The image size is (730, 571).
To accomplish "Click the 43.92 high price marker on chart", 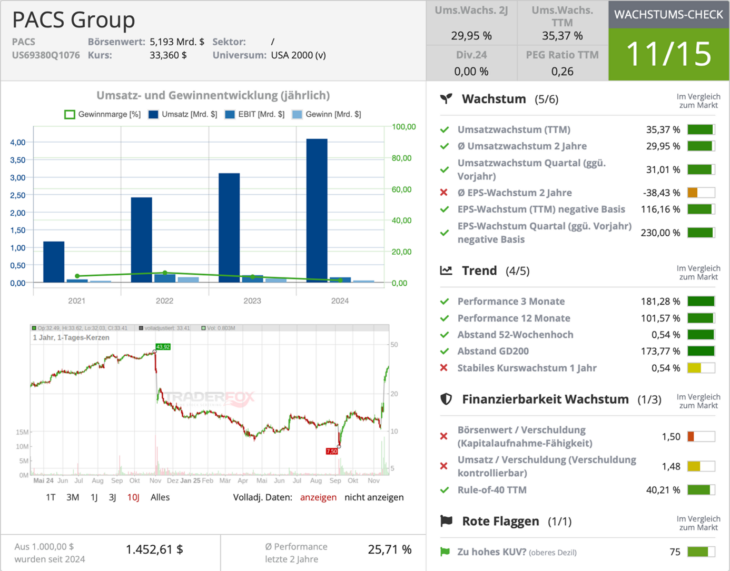I will pyautogui.click(x=162, y=347).
